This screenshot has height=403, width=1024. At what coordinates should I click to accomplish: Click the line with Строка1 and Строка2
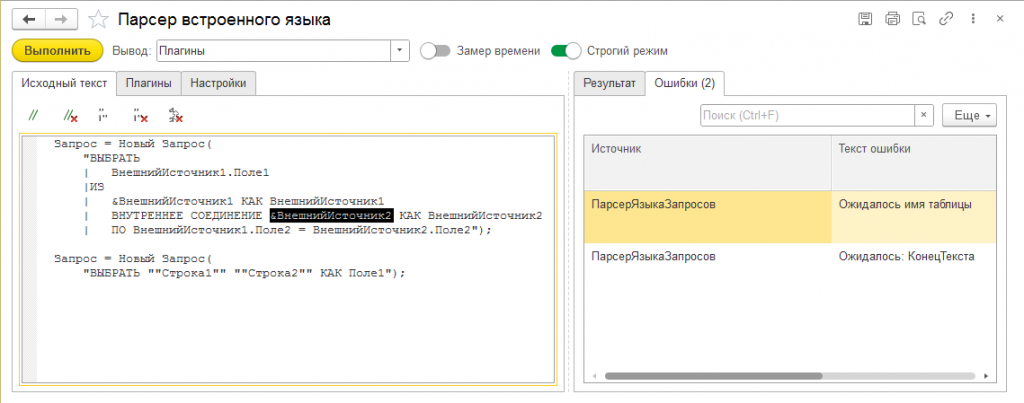click(x=244, y=273)
